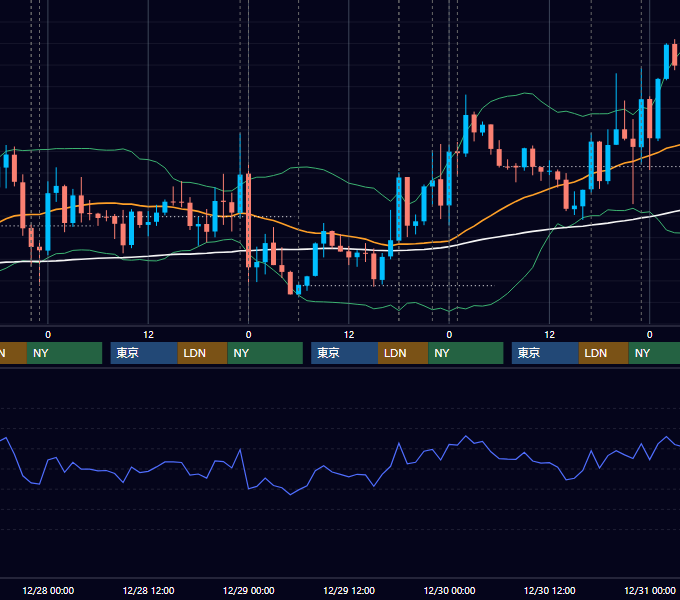
Task: Select the 東京 session block for 12/30
Action: [545, 353]
